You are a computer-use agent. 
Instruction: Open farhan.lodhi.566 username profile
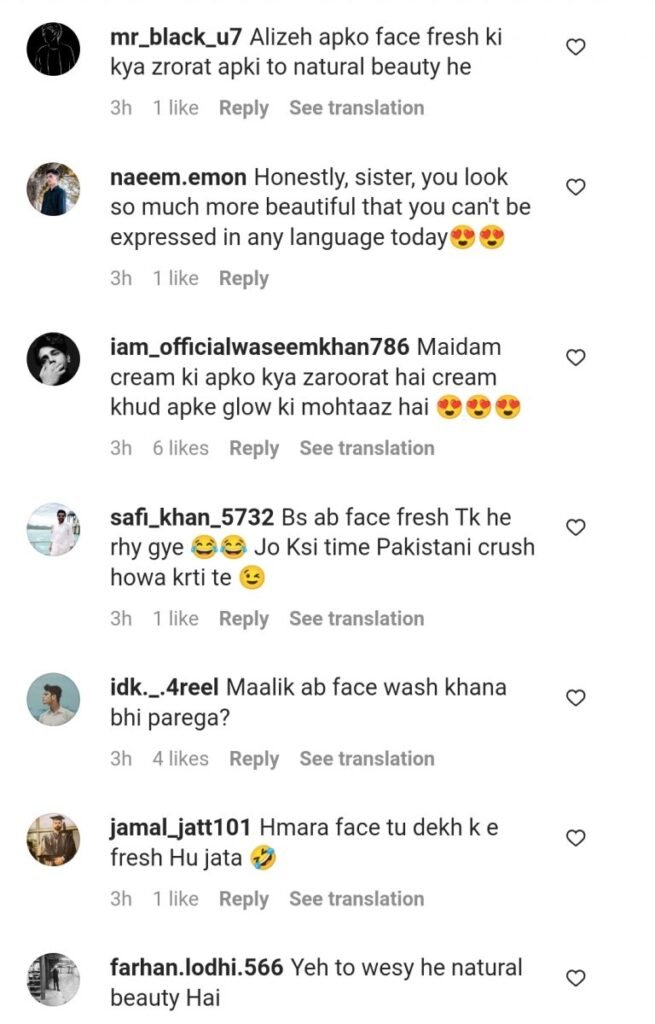pos(198,968)
